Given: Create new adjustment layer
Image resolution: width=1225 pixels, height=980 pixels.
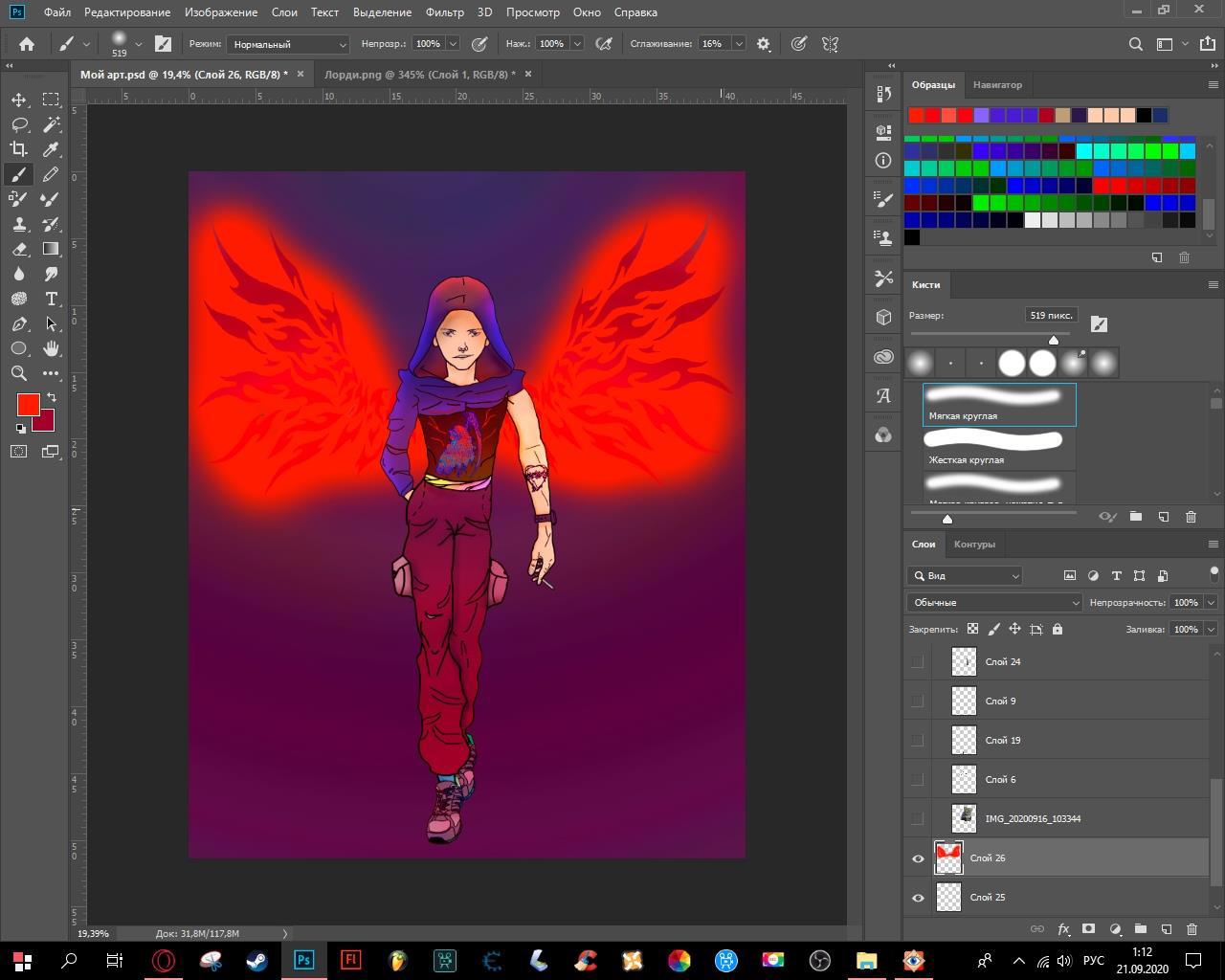Looking at the screenshot, I should 1115,928.
